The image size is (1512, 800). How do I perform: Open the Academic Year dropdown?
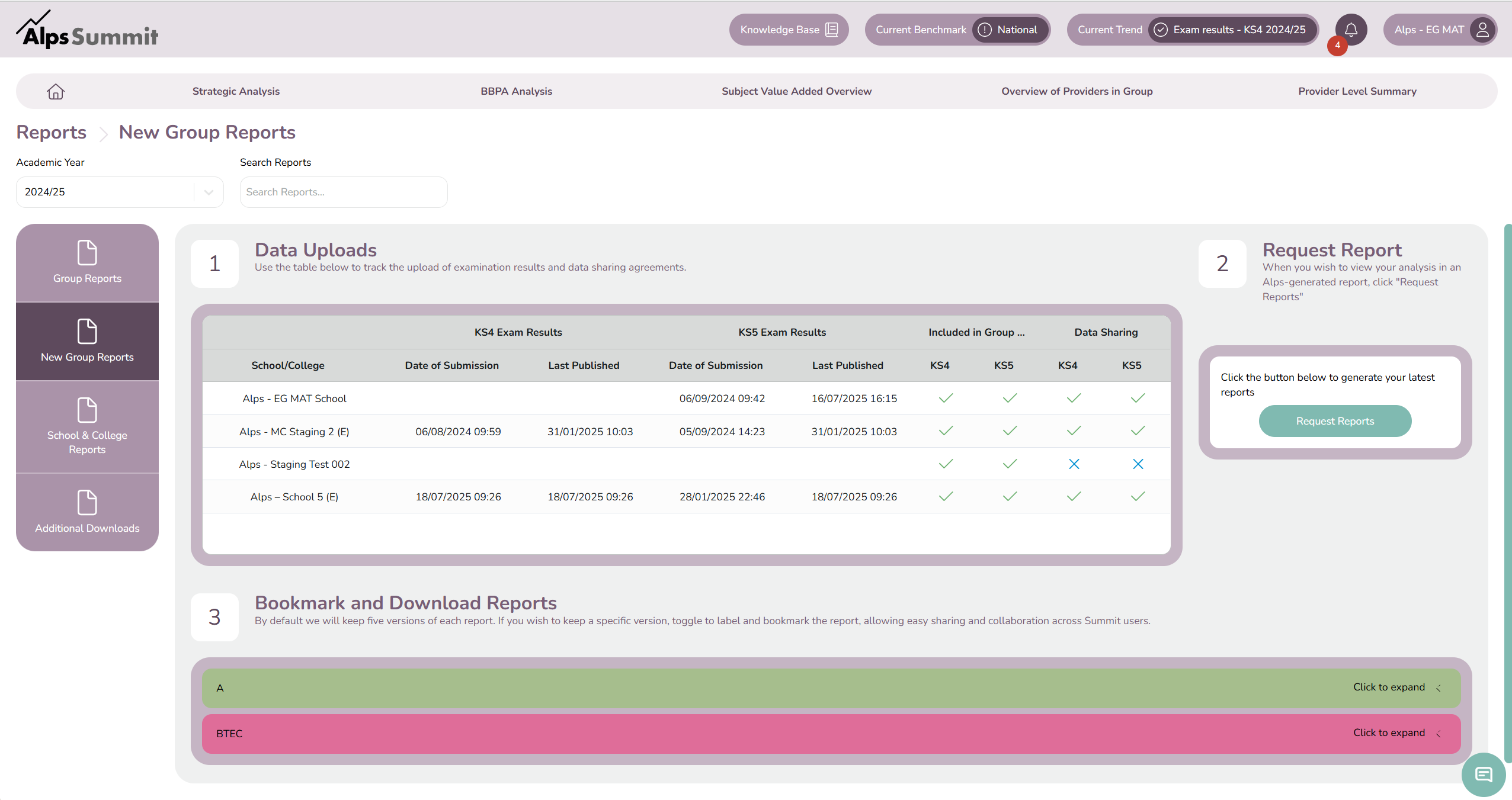[120, 192]
